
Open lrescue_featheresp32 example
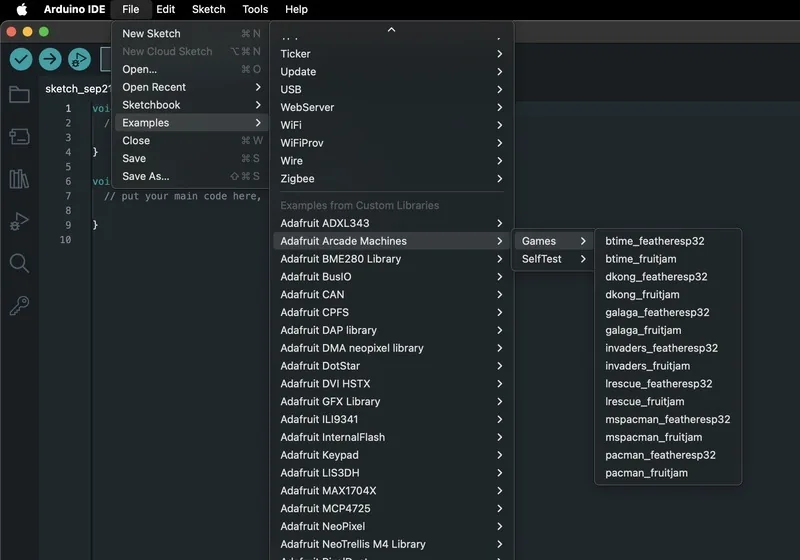668,384
